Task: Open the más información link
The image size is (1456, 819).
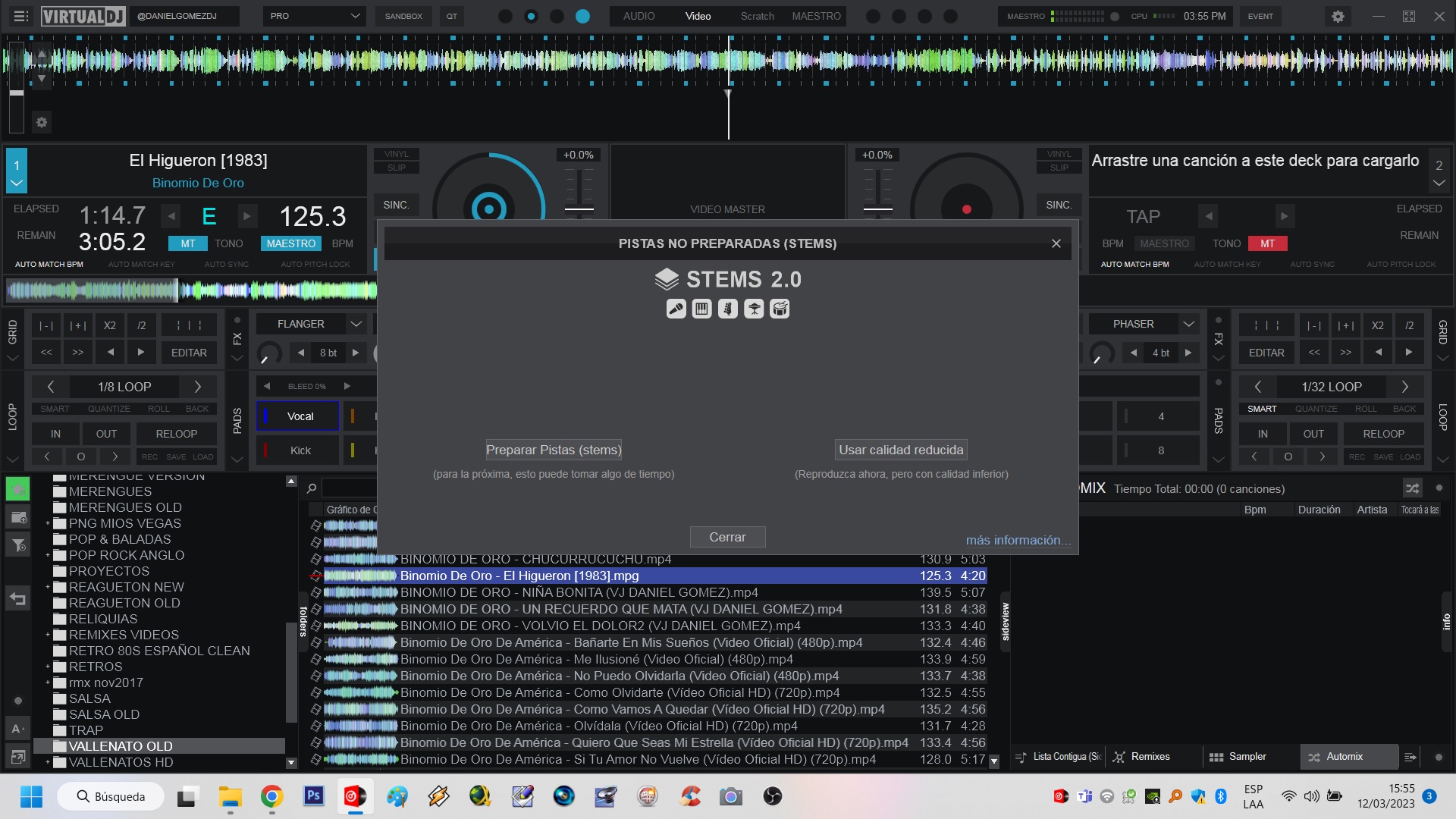Action: click(1018, 540)
